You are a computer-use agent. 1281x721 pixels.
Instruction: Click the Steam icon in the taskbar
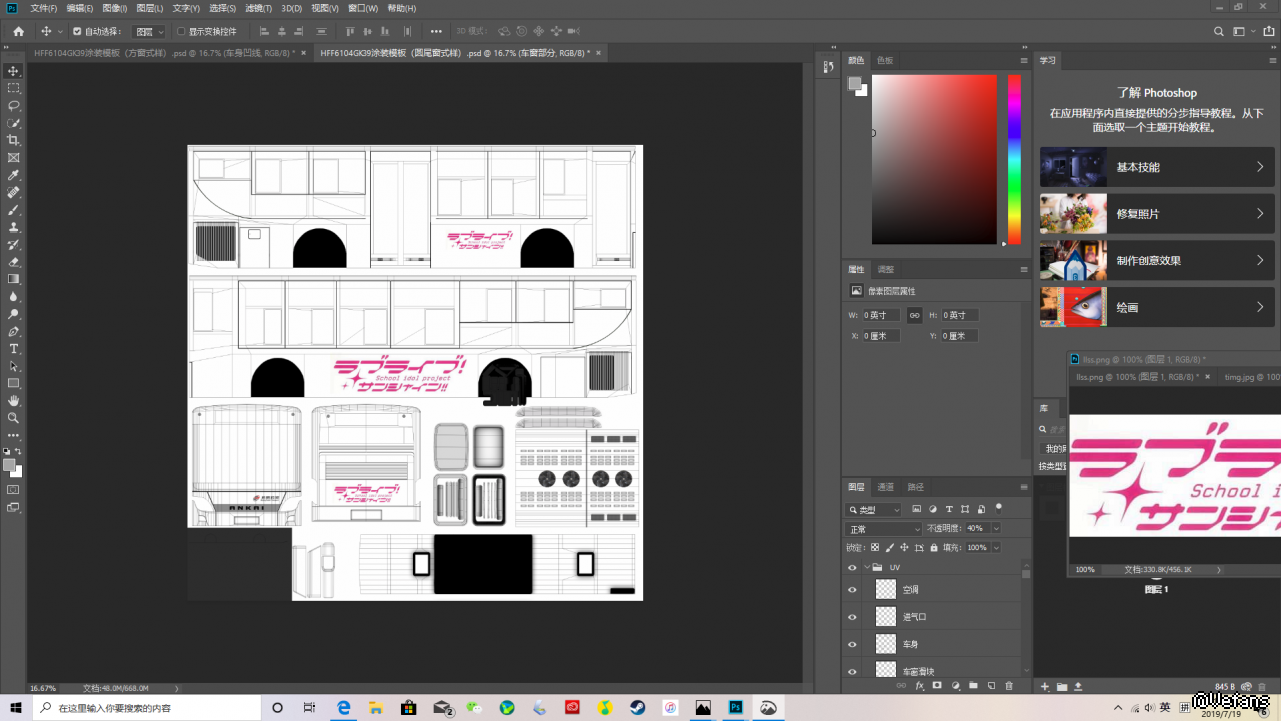pos(637,708)
